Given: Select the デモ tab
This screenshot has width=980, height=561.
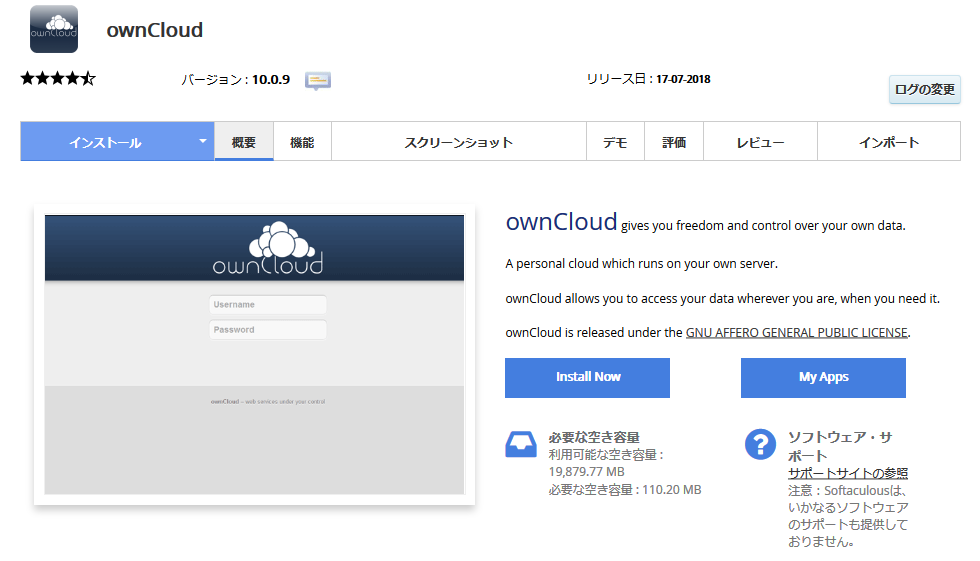Looking at the screenshot, I should tap(615, 142).
